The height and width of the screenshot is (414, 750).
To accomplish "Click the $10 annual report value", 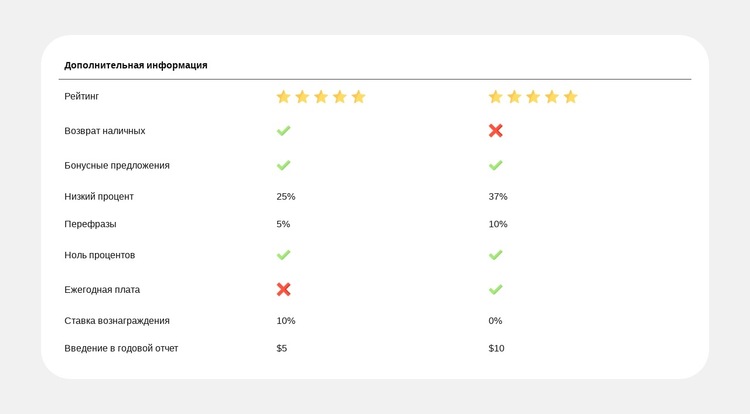I will pyautogui.click(x=496, y=348).
